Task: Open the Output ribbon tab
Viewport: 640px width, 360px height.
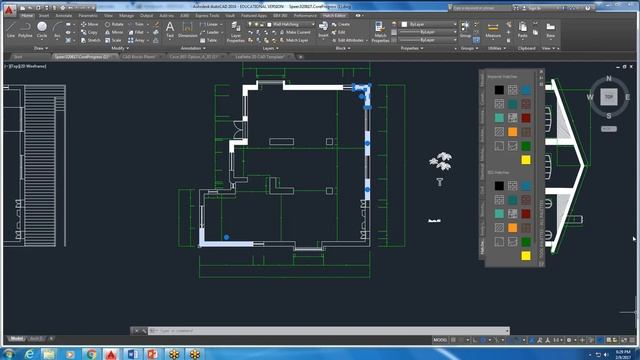Action: pos(147,16)
